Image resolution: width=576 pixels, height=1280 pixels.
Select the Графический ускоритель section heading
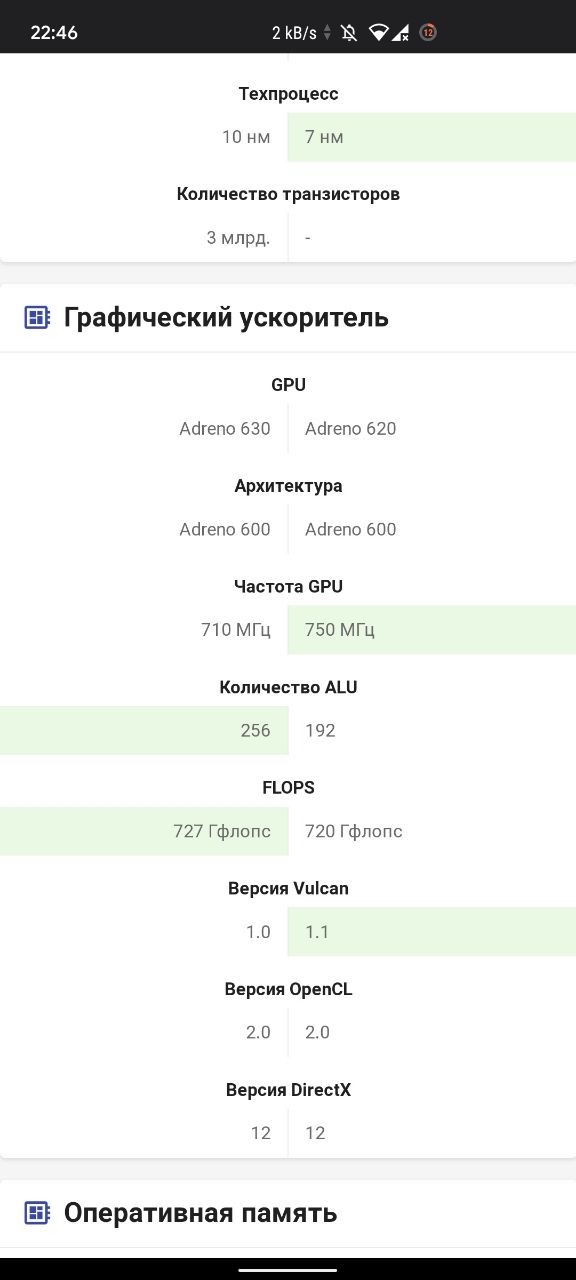226,318
